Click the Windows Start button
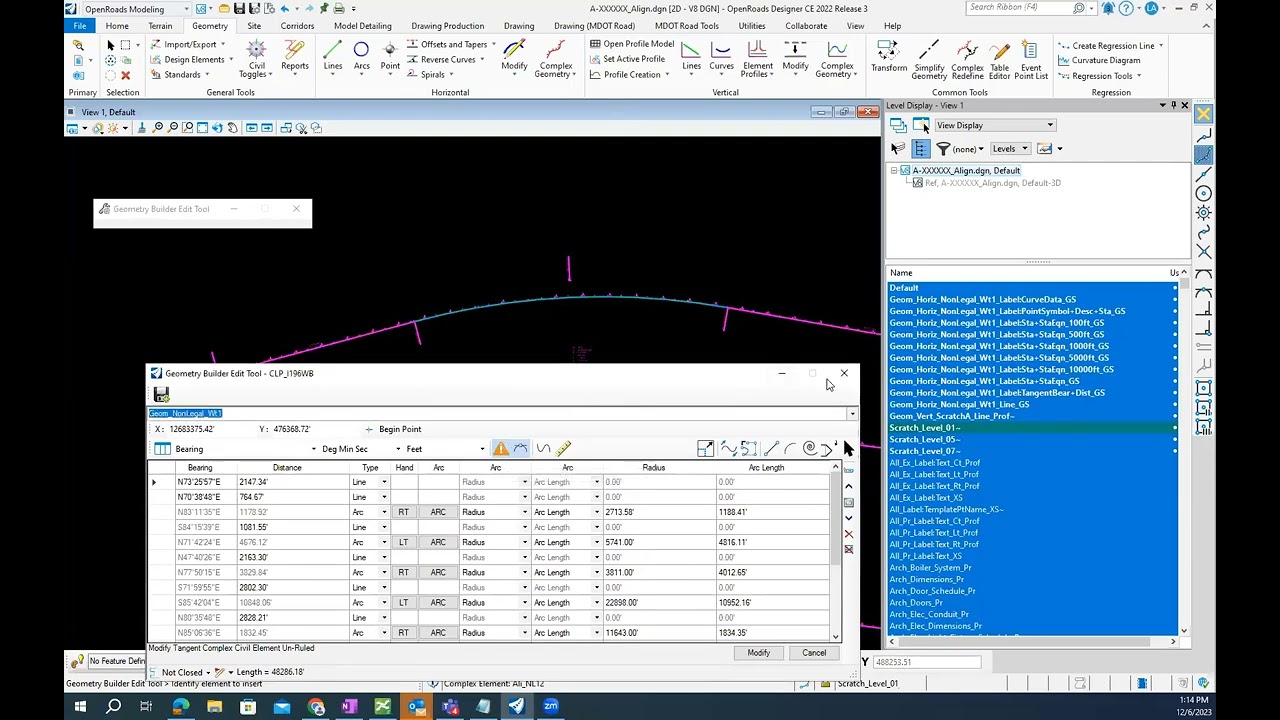The image size is (1280, 720). click(x=79, y=707)
